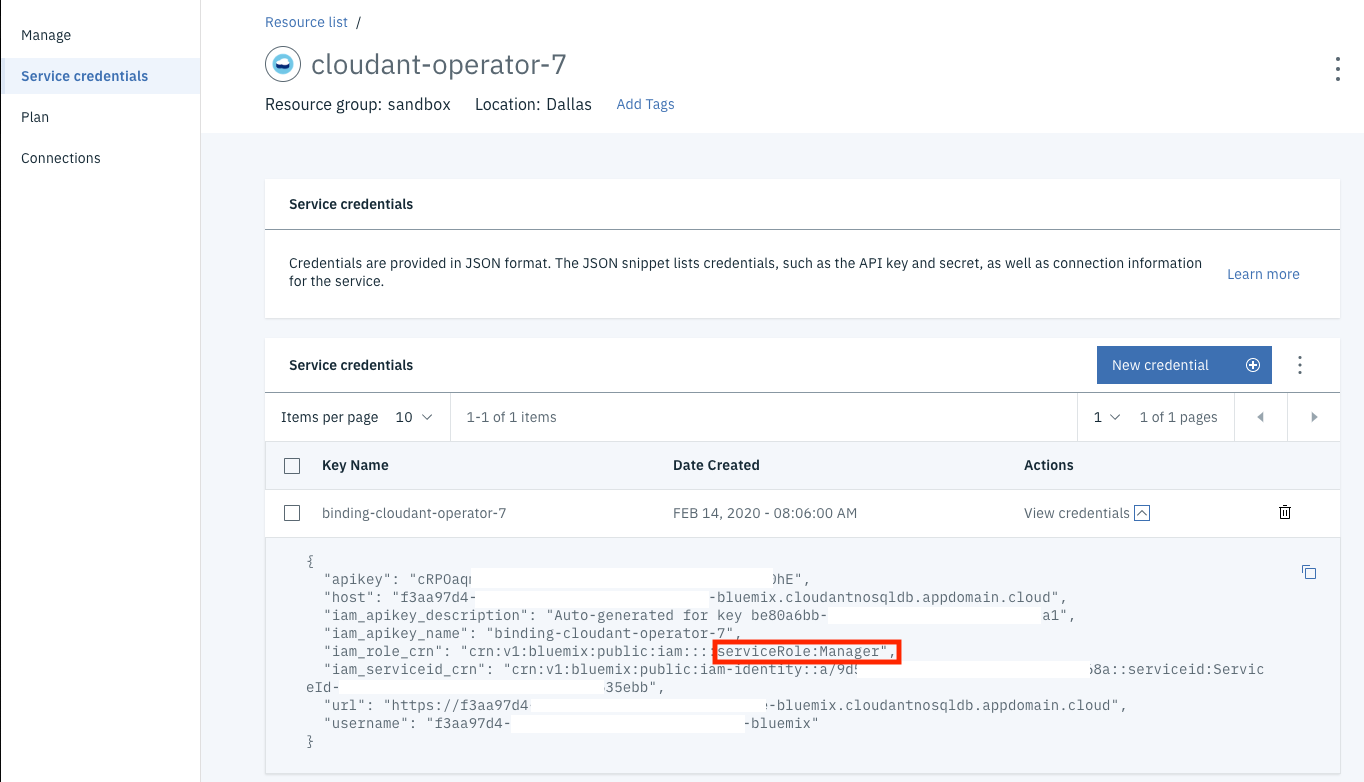Delete the binding-cloudant-operator-7 credential

point(1285,513)
